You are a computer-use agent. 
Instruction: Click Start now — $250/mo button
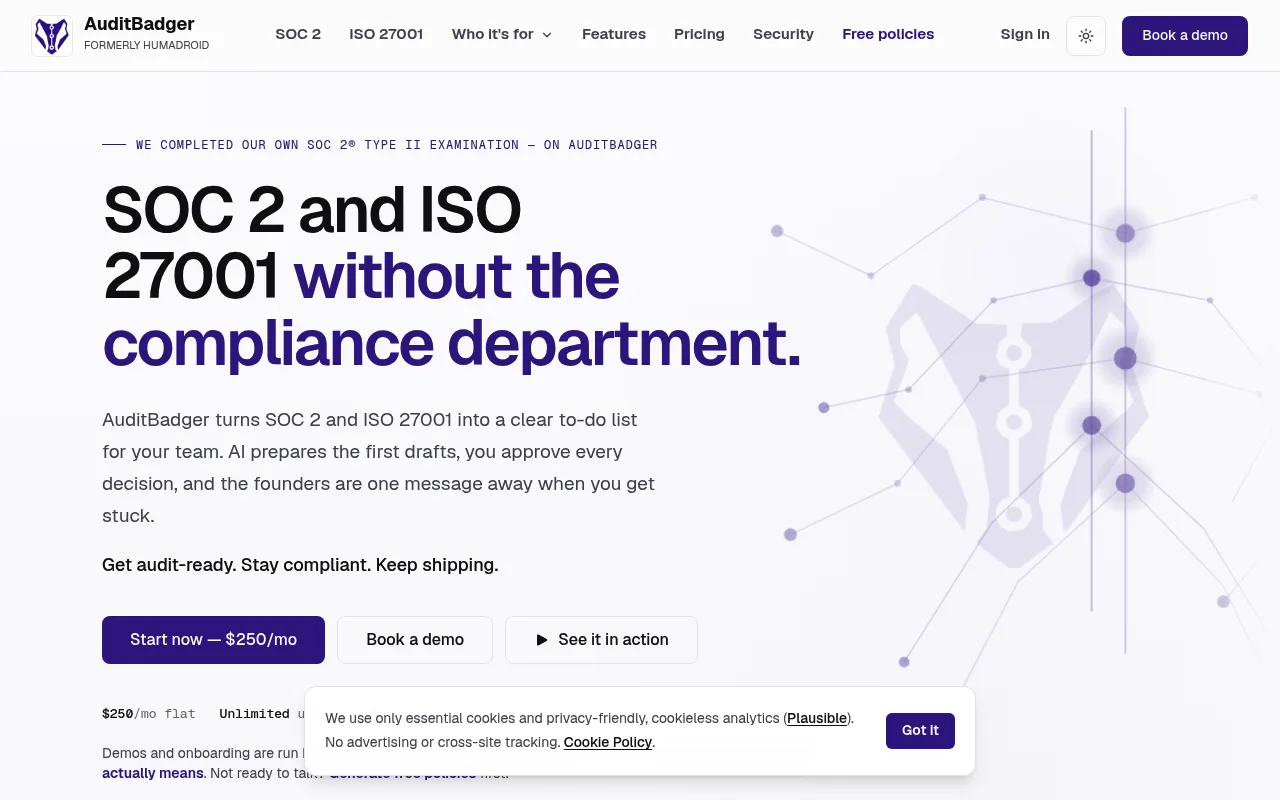click(x=213, y=640)
